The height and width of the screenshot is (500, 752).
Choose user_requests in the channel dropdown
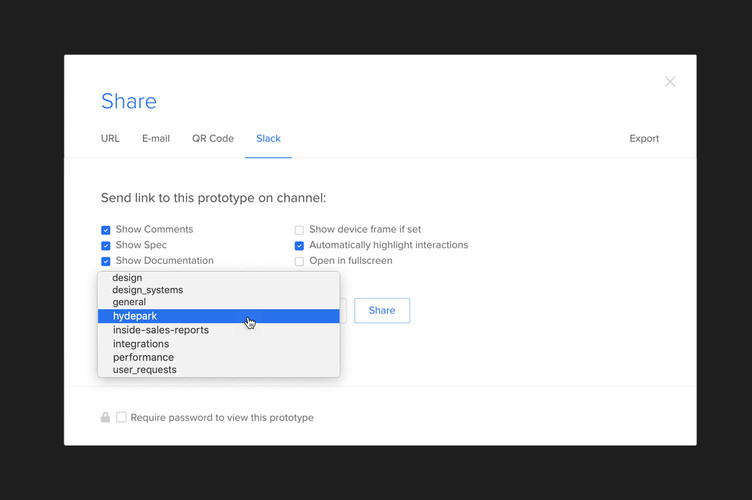coord(219,370)
